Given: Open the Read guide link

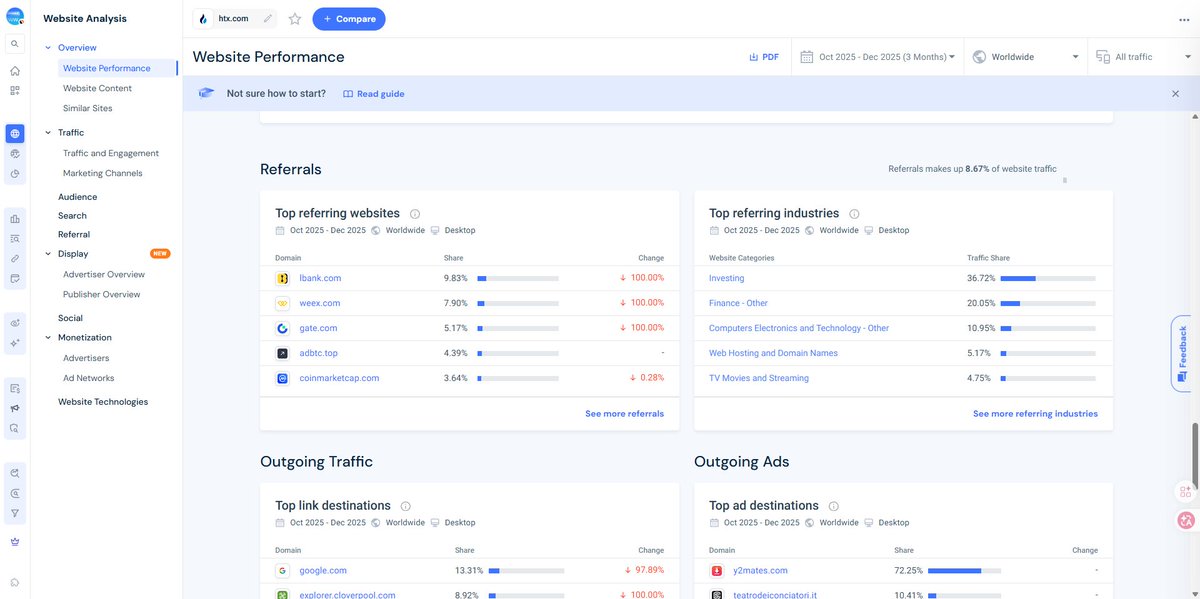Looking at the screenshot, I should 374,94.
